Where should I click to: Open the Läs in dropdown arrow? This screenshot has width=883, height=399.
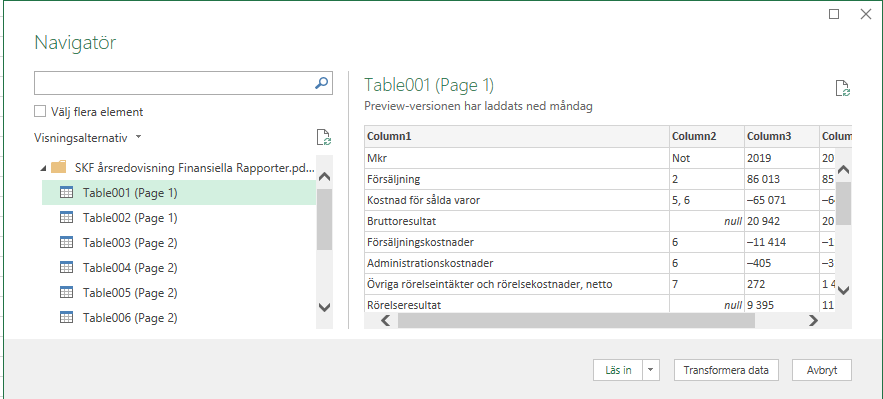(650, 370)
